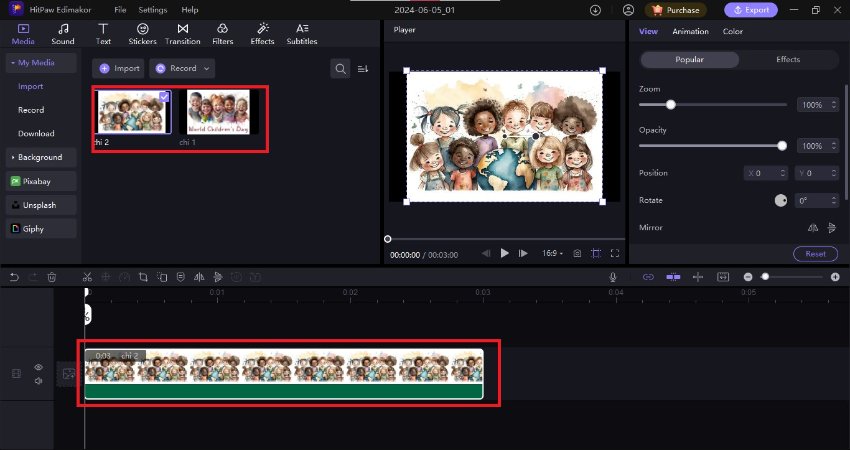The width and height of the screenshot is (850, 450).
Task: Open the Text tools tab
Action: pyautogui.click(x=103, y=34)
